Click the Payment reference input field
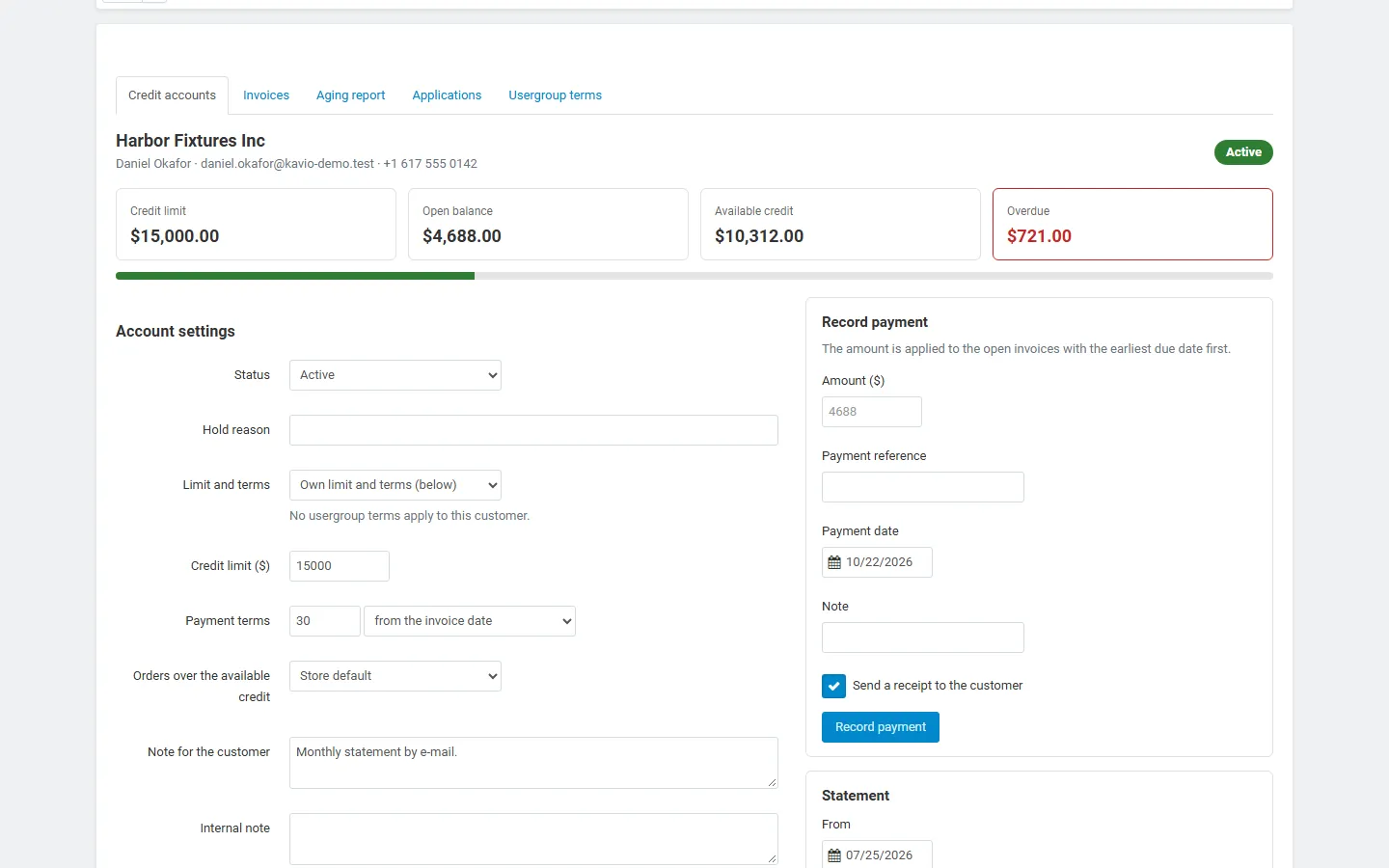 923,487
